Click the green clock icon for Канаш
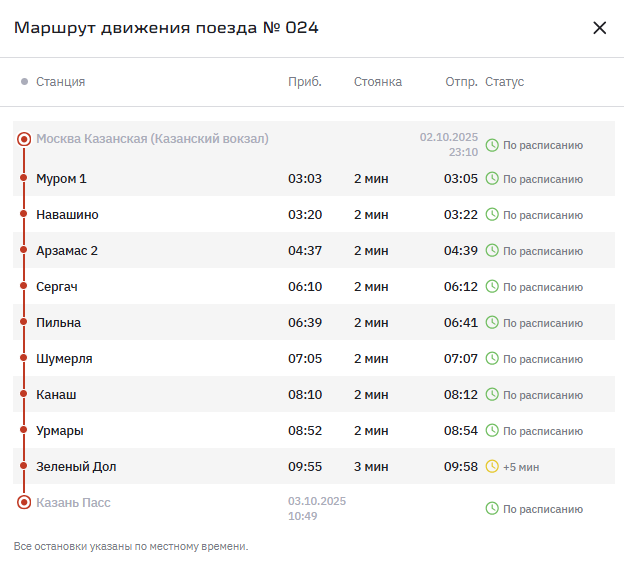624x564 pixels. [x=492, y=394]
